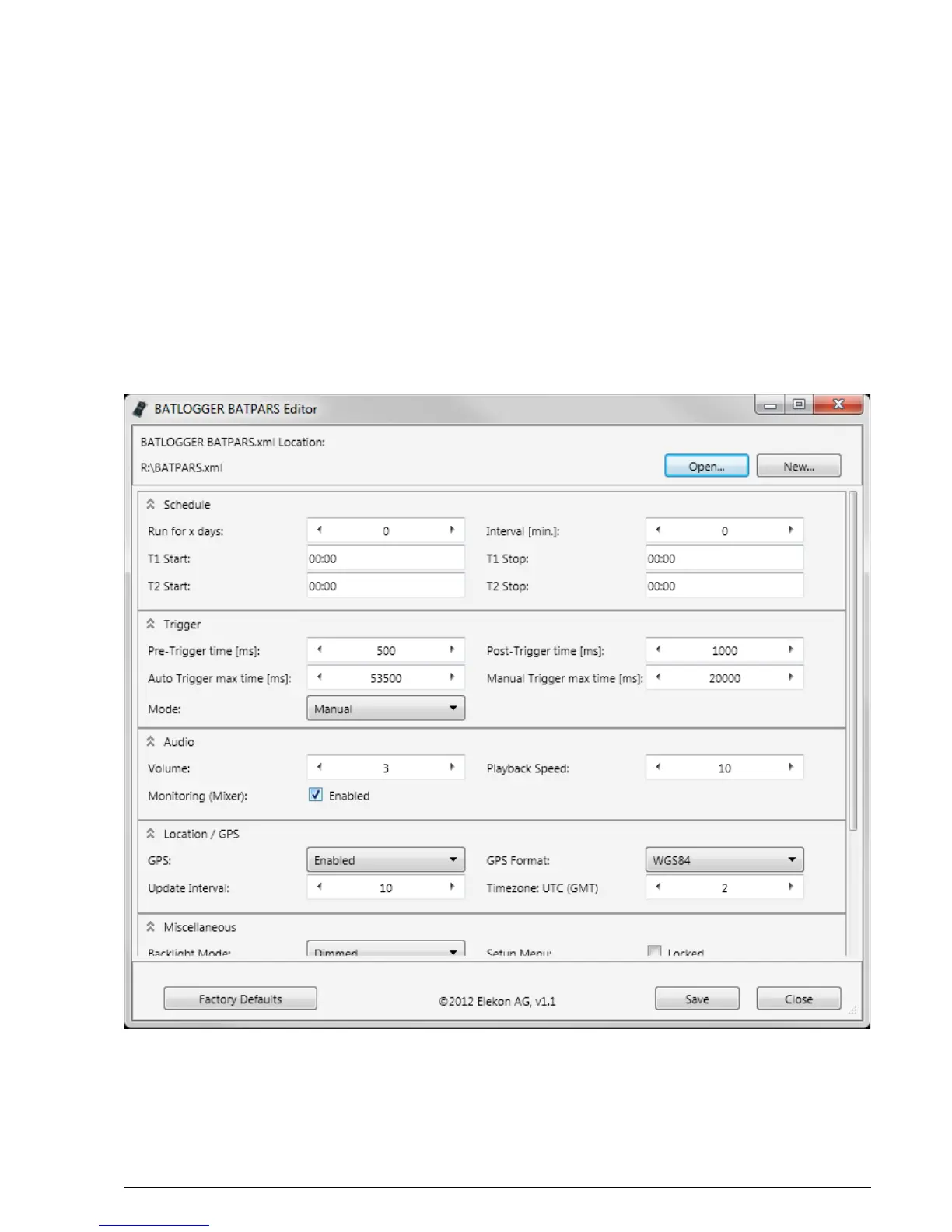This screenshot has width=952, height=1232.
Task: Click the T1 Stop time field
Action: (x=724, y=558)
